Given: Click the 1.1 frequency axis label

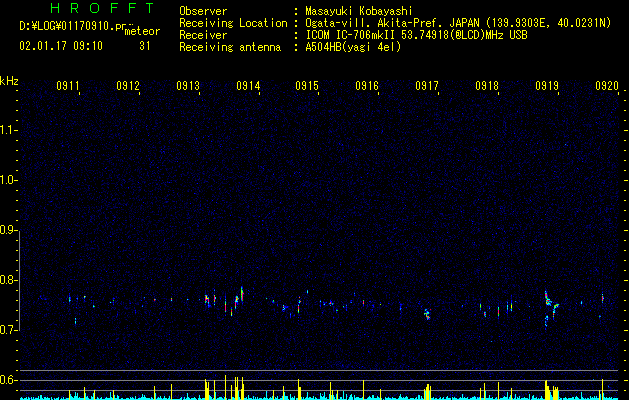Looking at the screenshot, I should click(8, 130).
